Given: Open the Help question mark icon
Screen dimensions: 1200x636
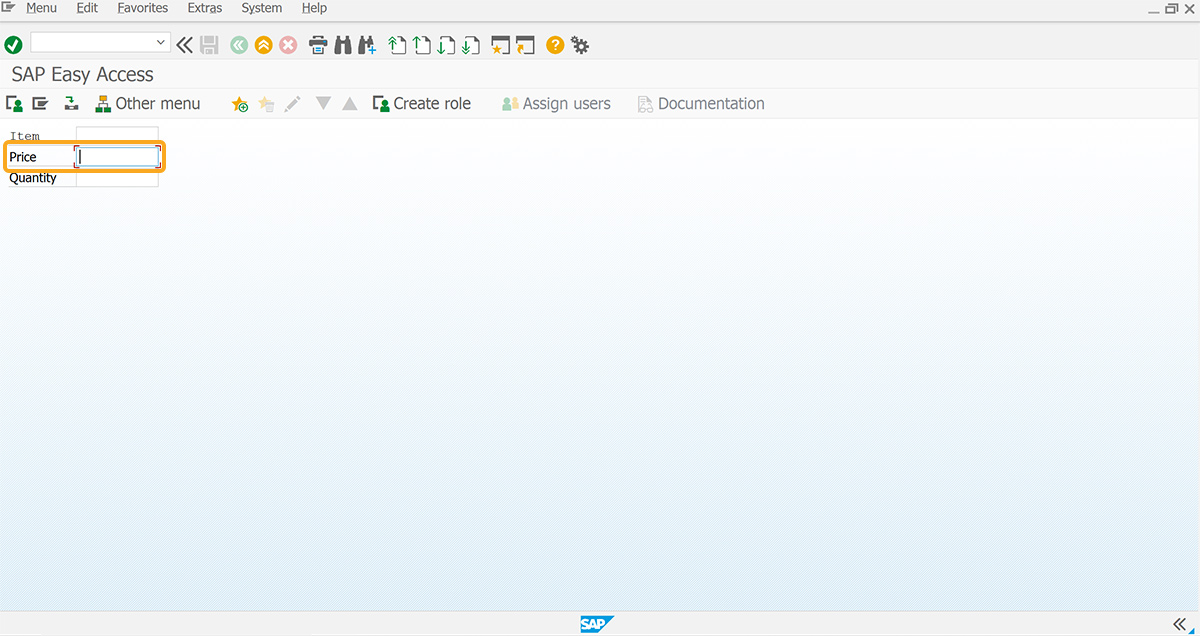Looking at the screenshot, I should (555, 45).
